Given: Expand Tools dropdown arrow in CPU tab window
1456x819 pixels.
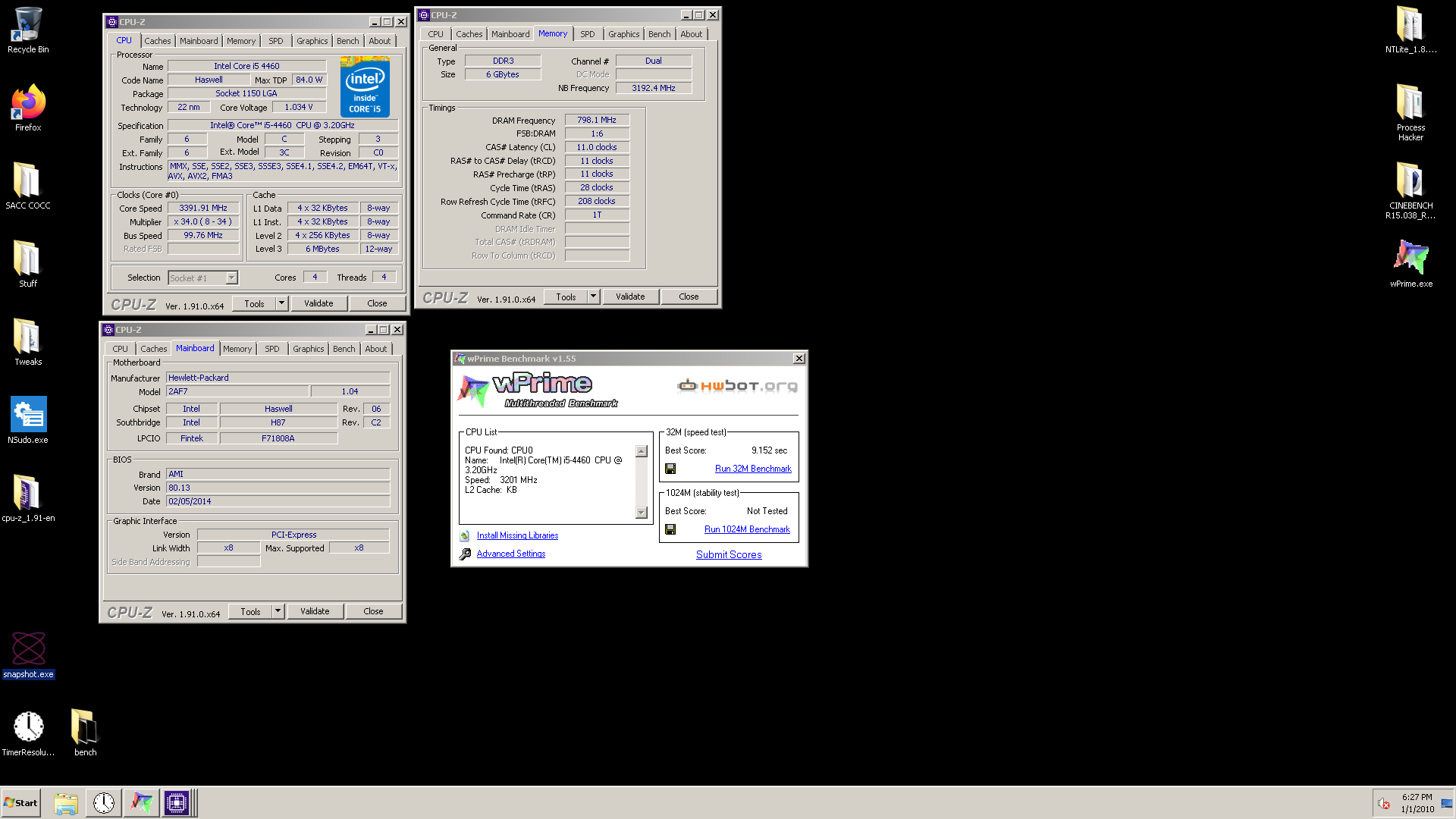Looking at the screenshot, I should (x=281, y=303).
